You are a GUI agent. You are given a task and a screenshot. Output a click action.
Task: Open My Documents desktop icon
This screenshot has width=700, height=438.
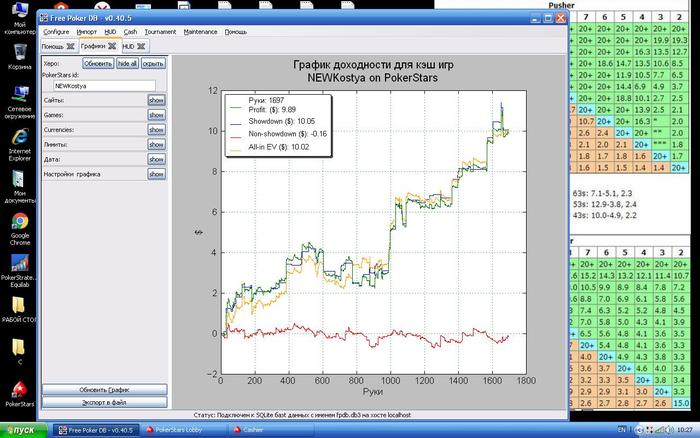19,187
